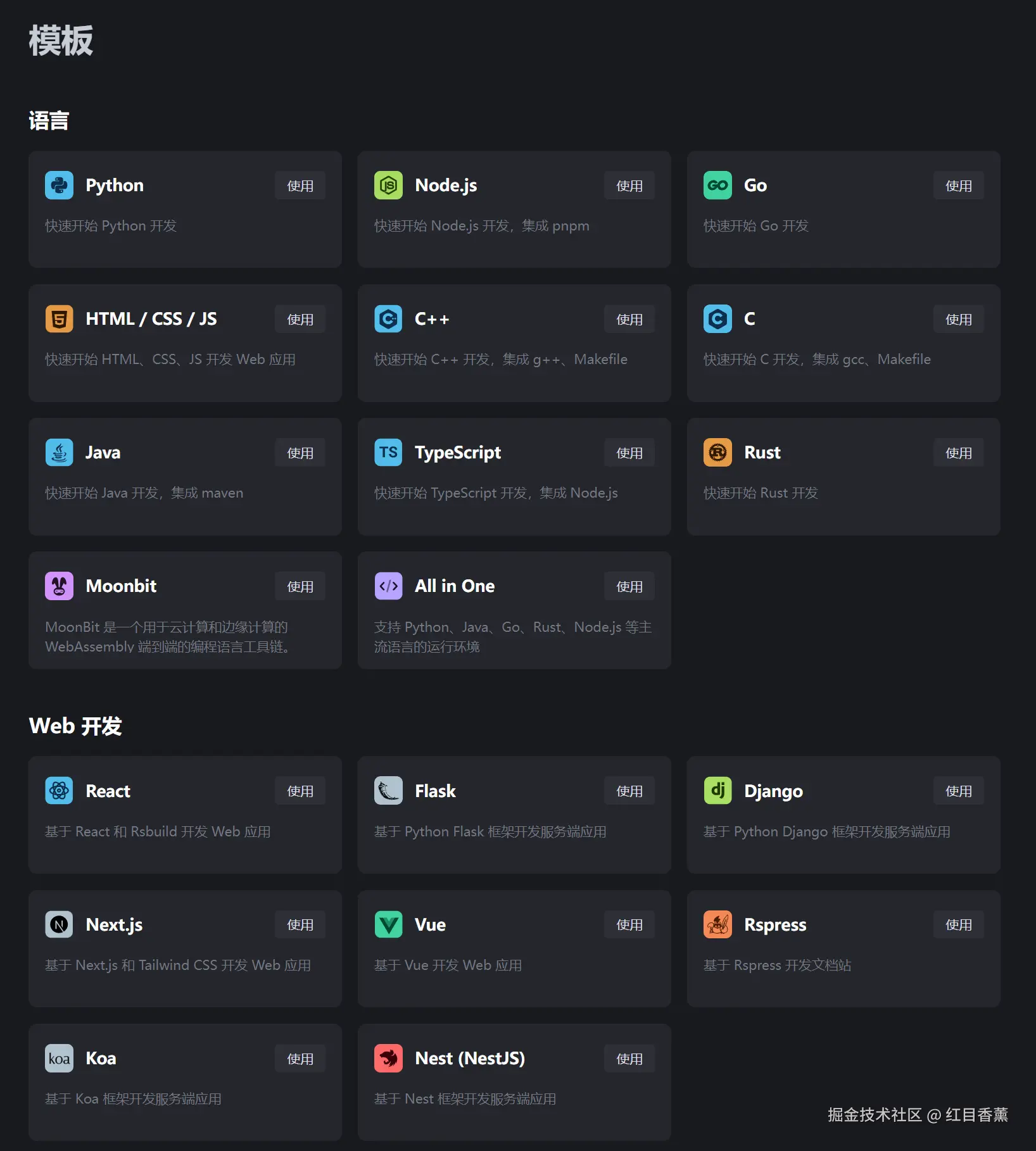Screen dimensions: 1036x1151
Task: Use the HTML / CSS / JS template
Action: pyautogui.click(x=300, y=320)
